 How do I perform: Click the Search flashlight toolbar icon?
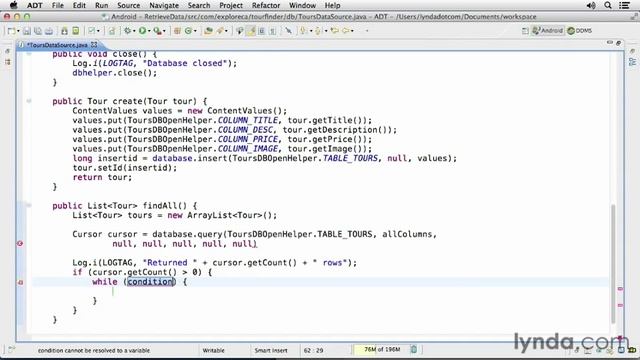click(221, 31)
